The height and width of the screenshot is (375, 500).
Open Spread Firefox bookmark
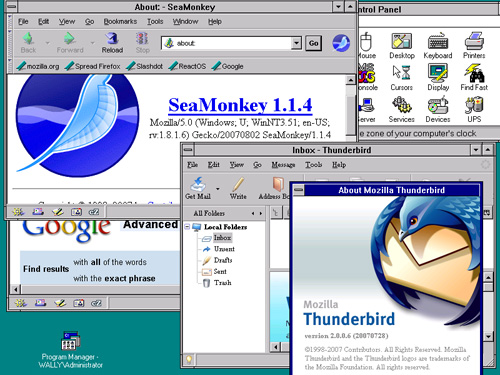pyautogui.click(x=93, y=66)
